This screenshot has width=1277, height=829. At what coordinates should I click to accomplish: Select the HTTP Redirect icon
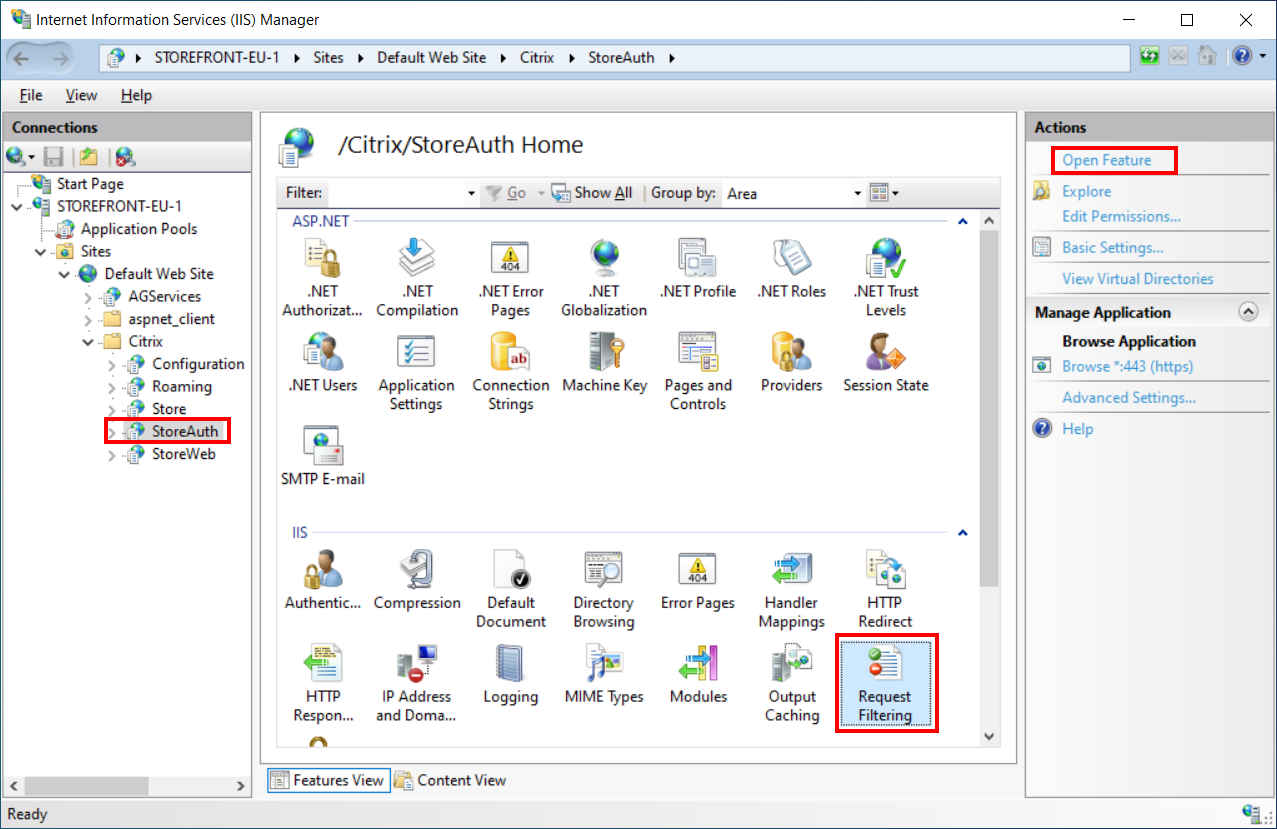pyautogui.click(x=886, y=590)
